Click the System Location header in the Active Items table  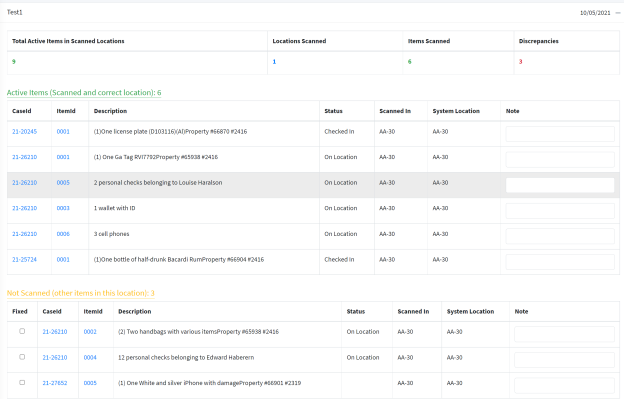[x=456, y=111]
